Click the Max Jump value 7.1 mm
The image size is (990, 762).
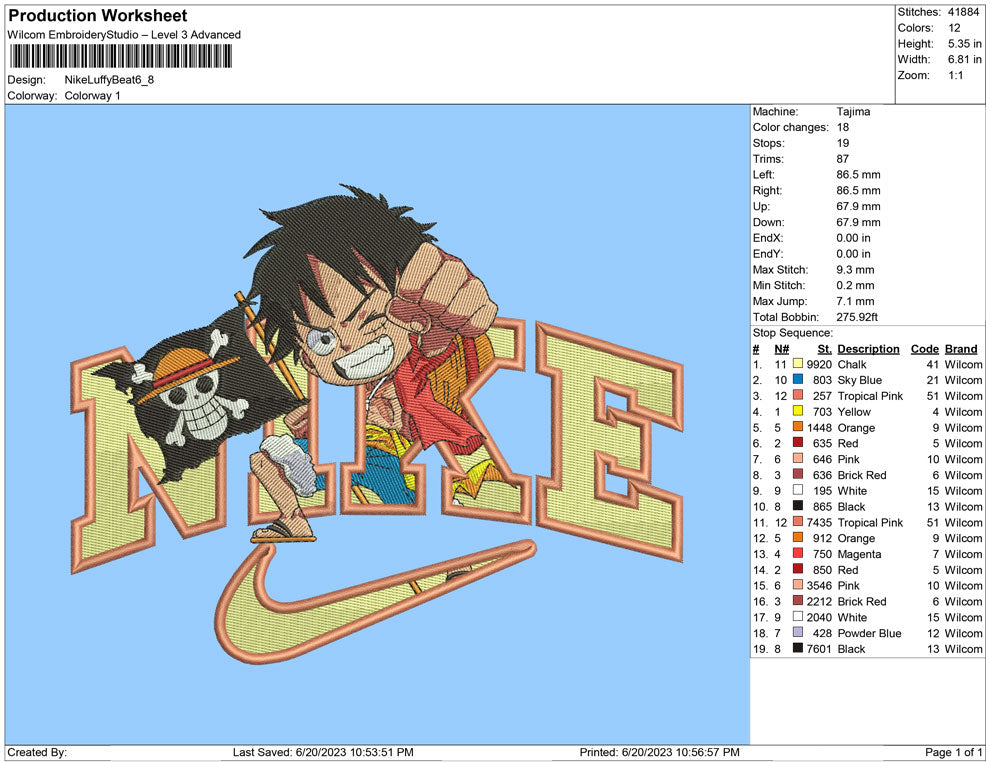pos(855,301)
